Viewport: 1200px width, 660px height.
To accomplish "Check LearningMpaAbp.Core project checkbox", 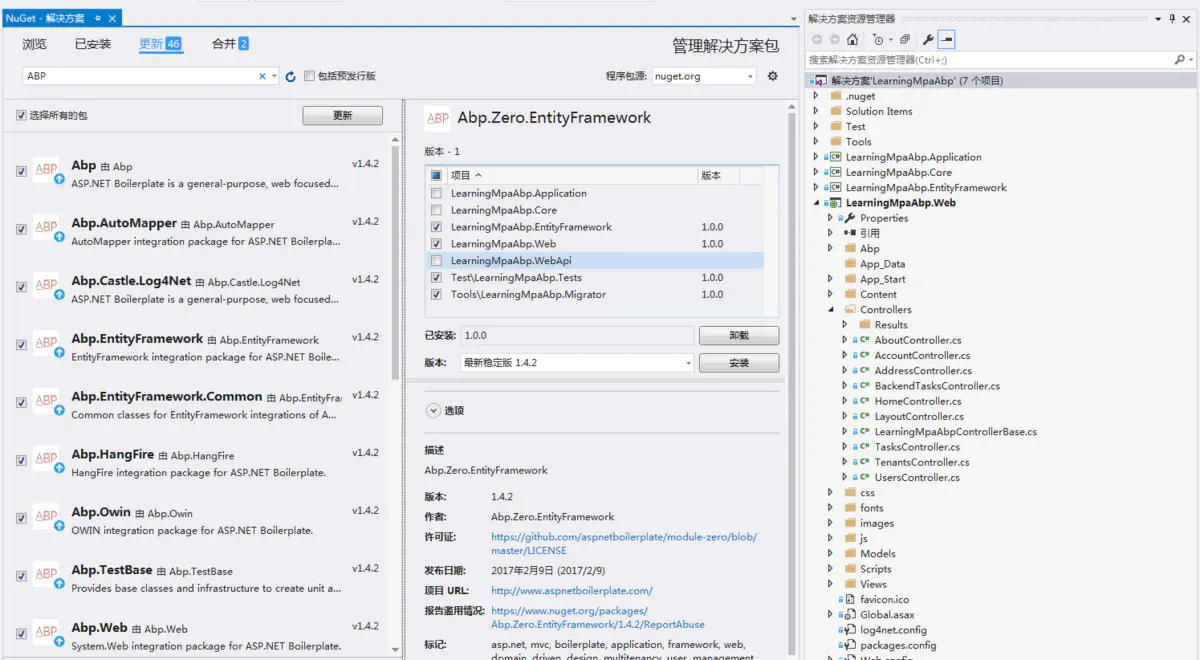I will click(x=436, y=210).
